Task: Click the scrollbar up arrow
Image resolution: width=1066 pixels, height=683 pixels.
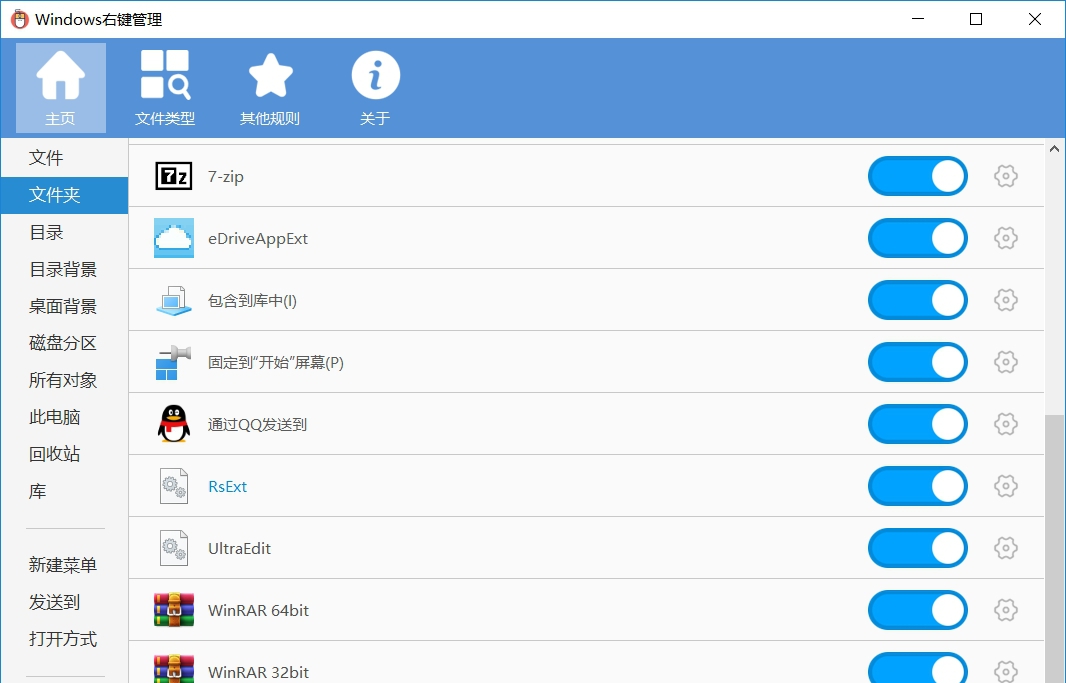Action: [1053, 147]
